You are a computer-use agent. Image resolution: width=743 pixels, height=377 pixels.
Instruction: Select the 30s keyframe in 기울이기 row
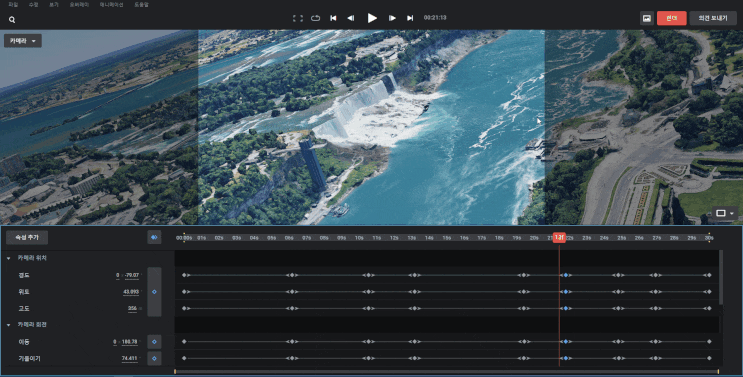tap(709, 359)
